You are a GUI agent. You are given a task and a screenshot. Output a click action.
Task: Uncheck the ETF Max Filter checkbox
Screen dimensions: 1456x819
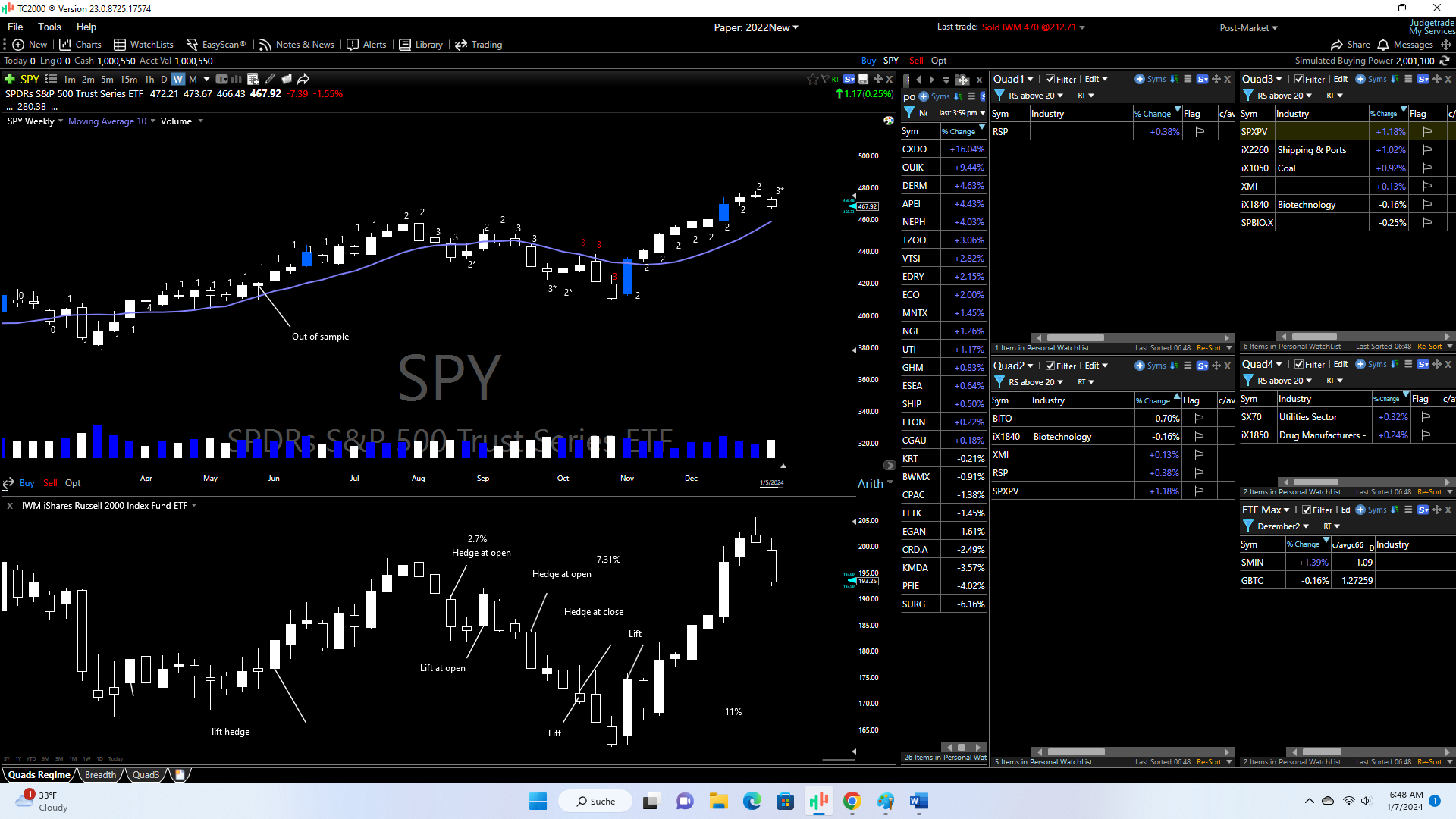(x=1307, y=510)
